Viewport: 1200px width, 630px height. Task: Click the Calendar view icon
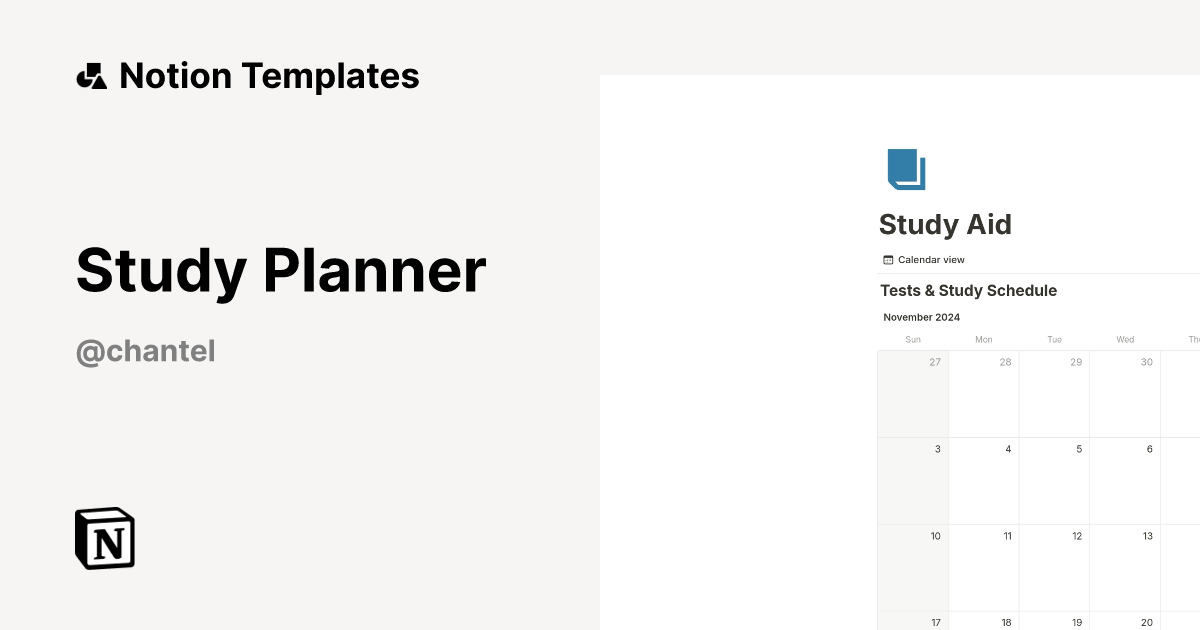888,259
